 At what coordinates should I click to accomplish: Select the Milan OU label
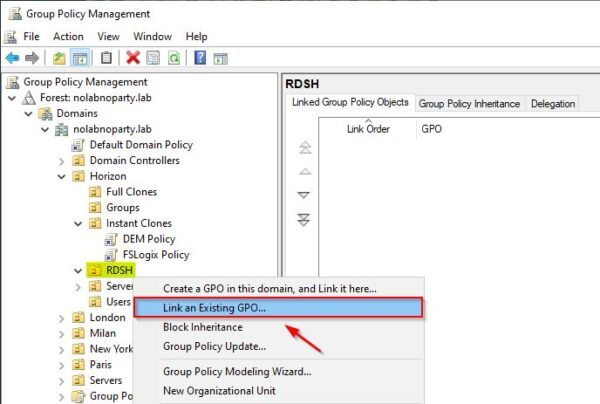pos(103,334)
